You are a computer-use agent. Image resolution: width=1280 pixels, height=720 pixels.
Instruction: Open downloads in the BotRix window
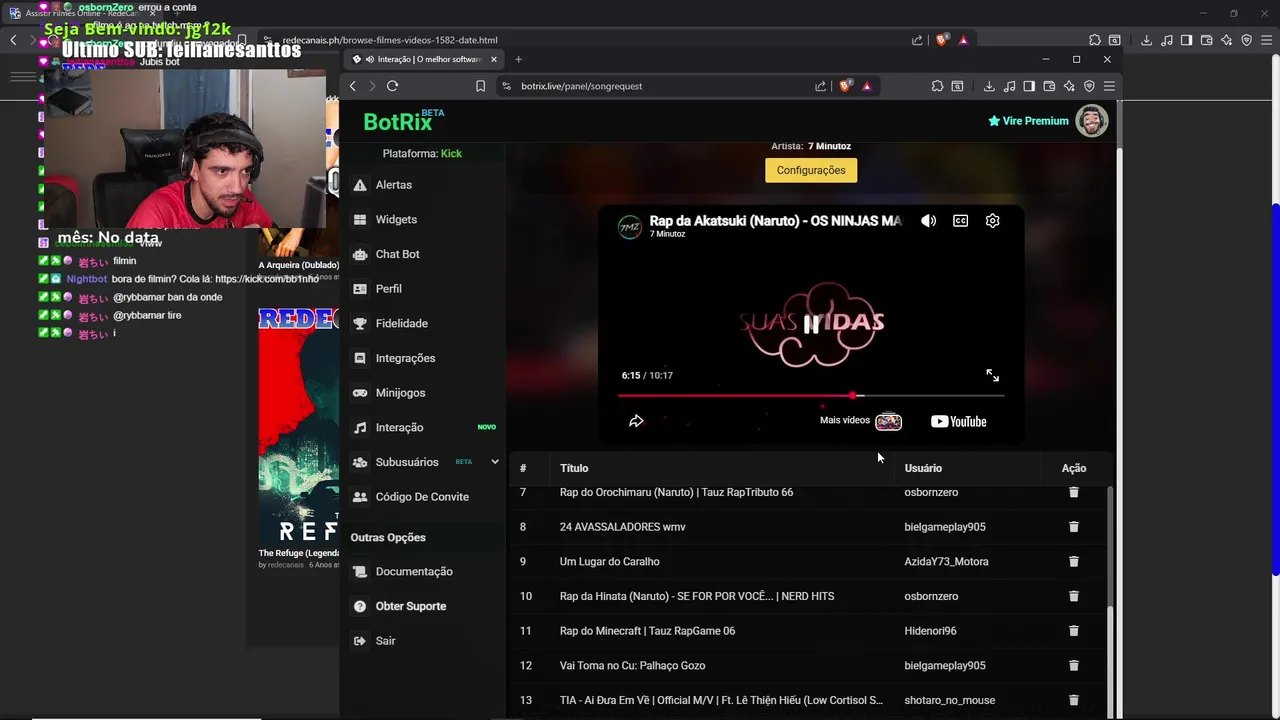tap(989, 86)
